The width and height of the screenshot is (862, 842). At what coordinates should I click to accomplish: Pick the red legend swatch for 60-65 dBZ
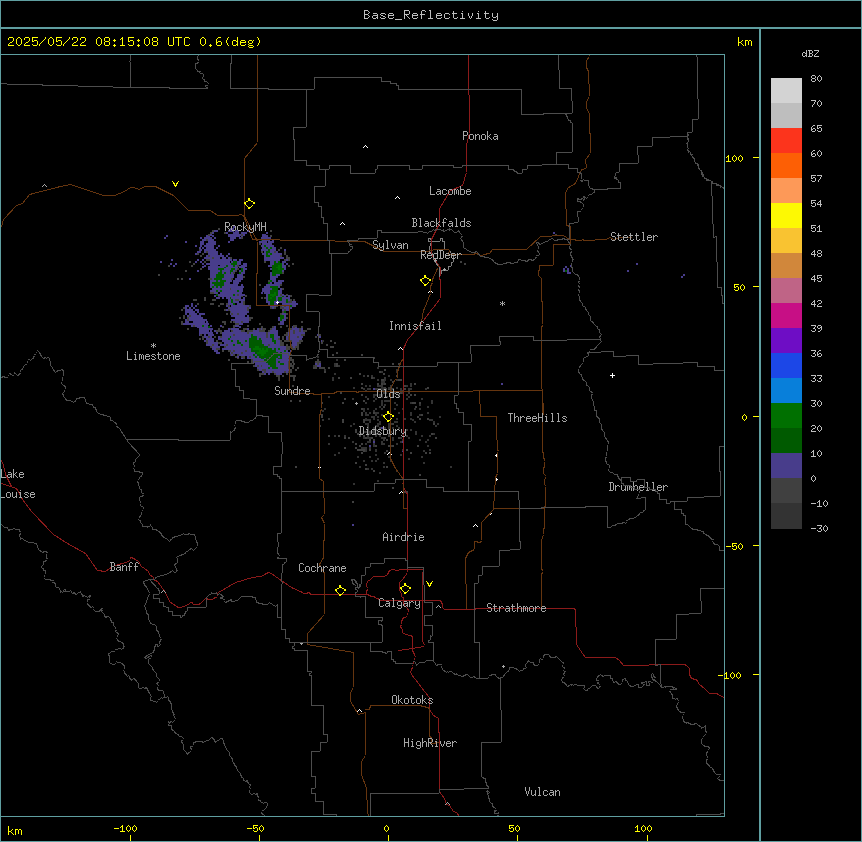[x=786, y=141]
